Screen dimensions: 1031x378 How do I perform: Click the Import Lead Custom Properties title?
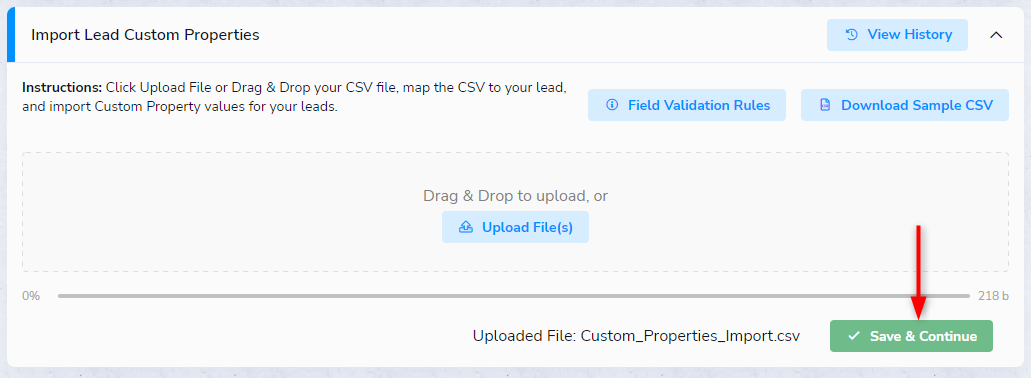[x=145, y=35]
